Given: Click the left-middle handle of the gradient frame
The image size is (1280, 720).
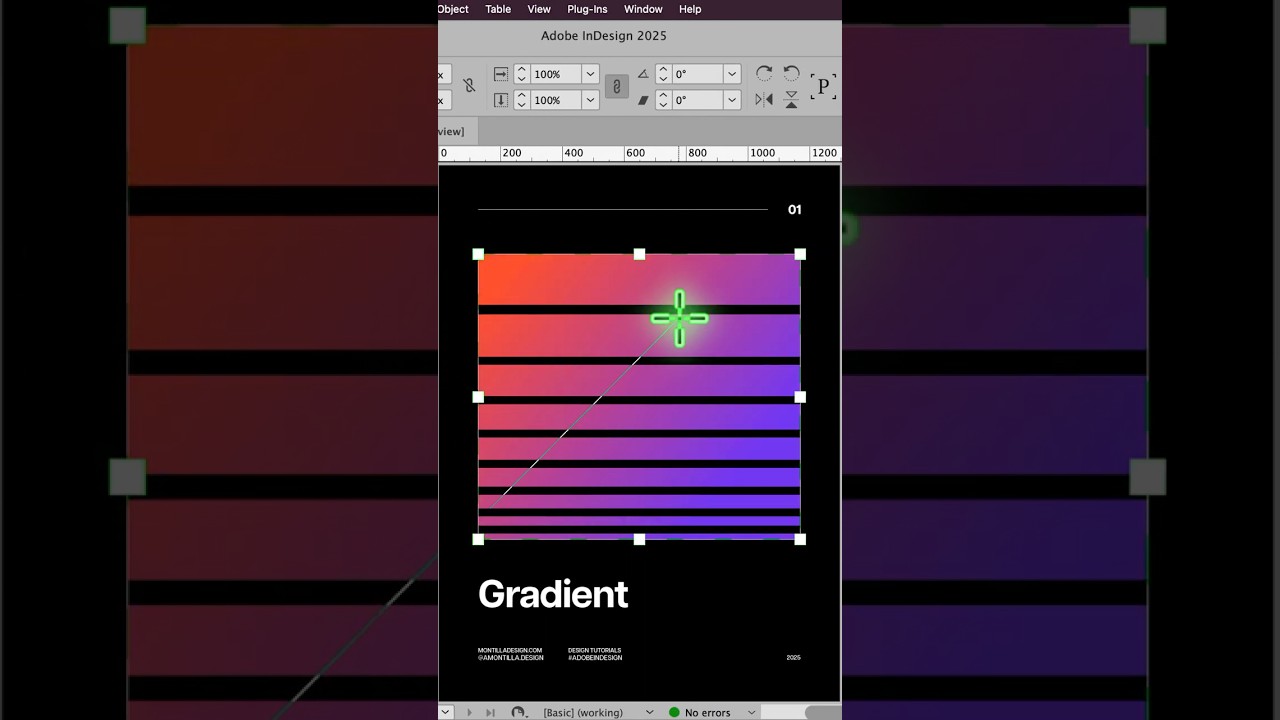Looking at the screenshot, I should click(x=478, y=397).
